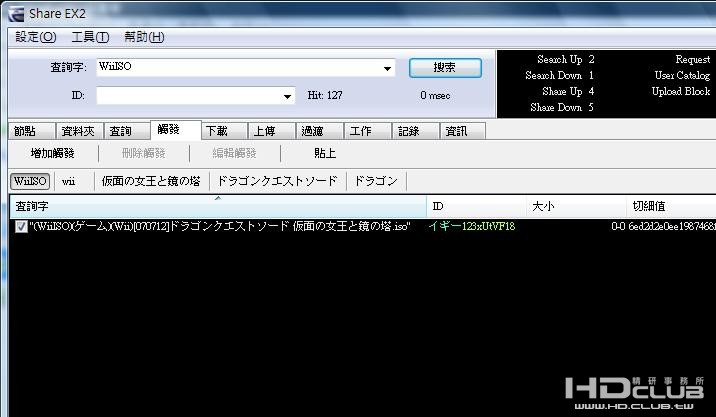Switch to the 上傳 tab
This screenshot has height=417, width=716.
pos(272,131)
